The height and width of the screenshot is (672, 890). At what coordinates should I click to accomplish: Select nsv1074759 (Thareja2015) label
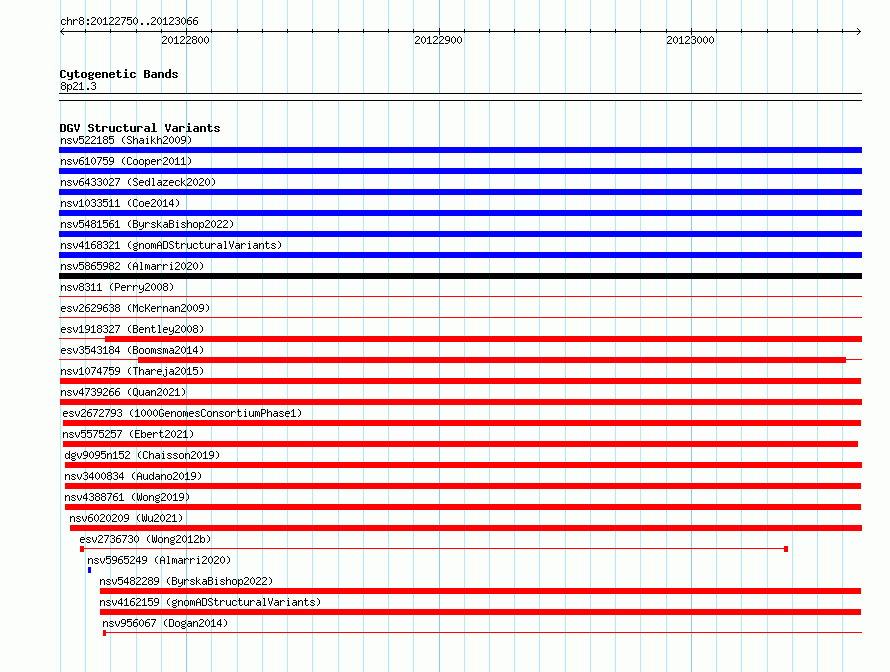132,371
